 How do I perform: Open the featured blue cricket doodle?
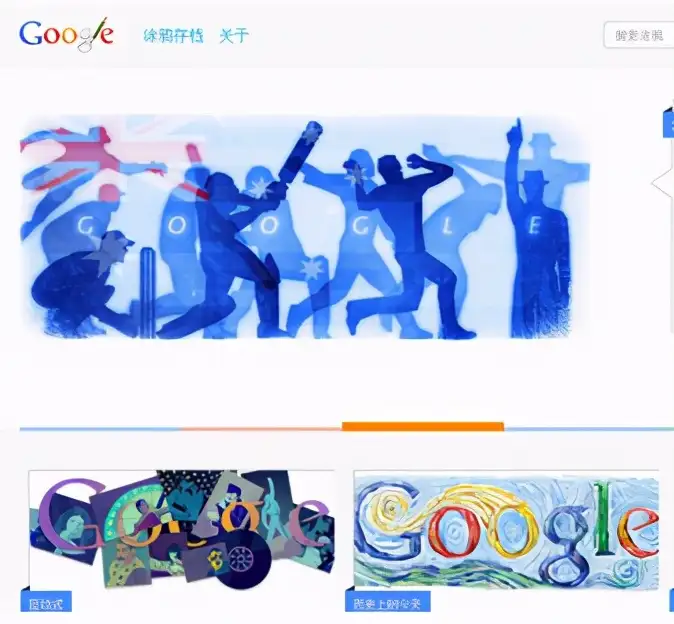(x=304, y=227)
